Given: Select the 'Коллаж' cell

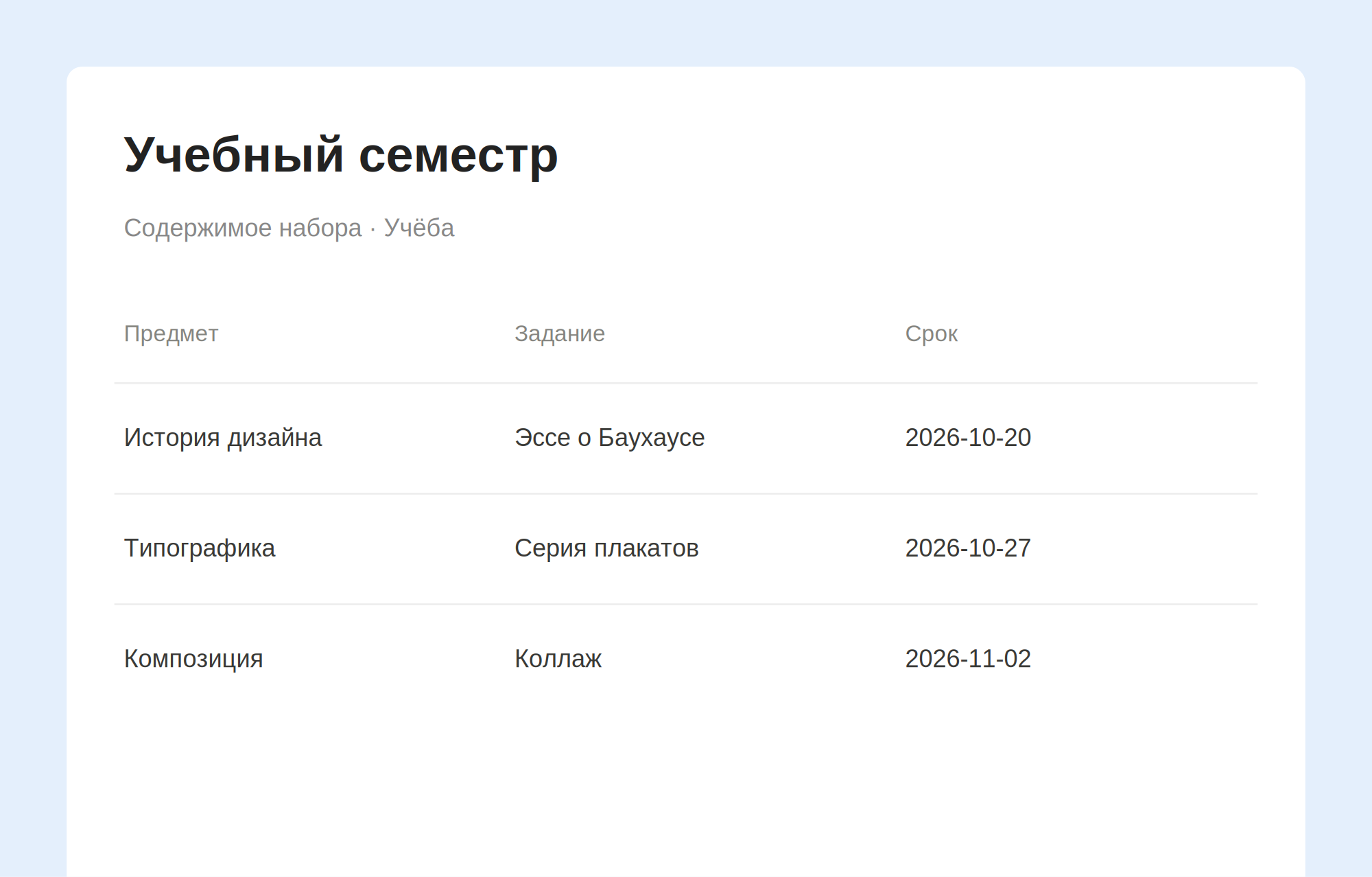Looking at the screenshot, I should pos(558,659).
